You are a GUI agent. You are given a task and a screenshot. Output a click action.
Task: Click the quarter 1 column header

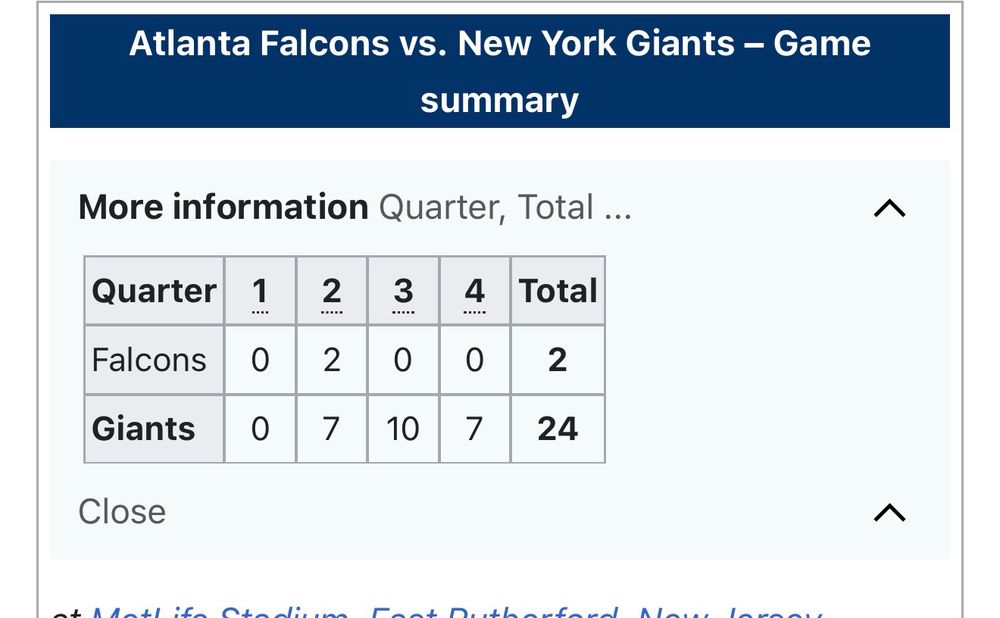[x=260, y=291]
